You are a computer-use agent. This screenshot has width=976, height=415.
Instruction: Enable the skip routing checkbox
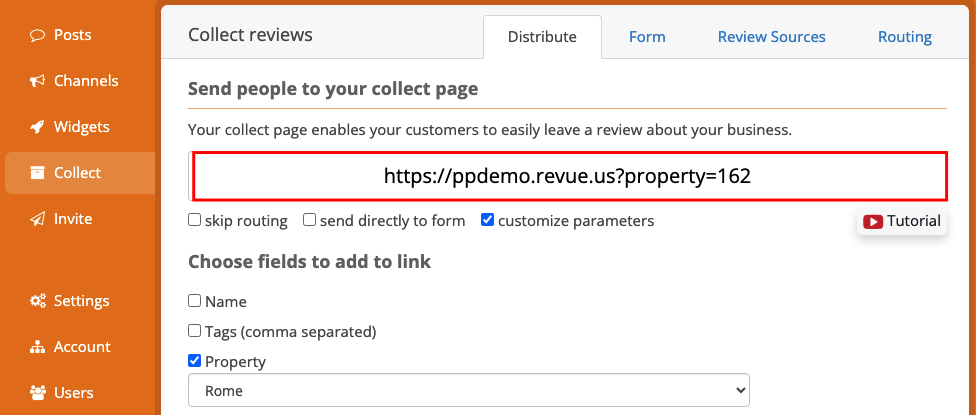click(x=195, y=220)
